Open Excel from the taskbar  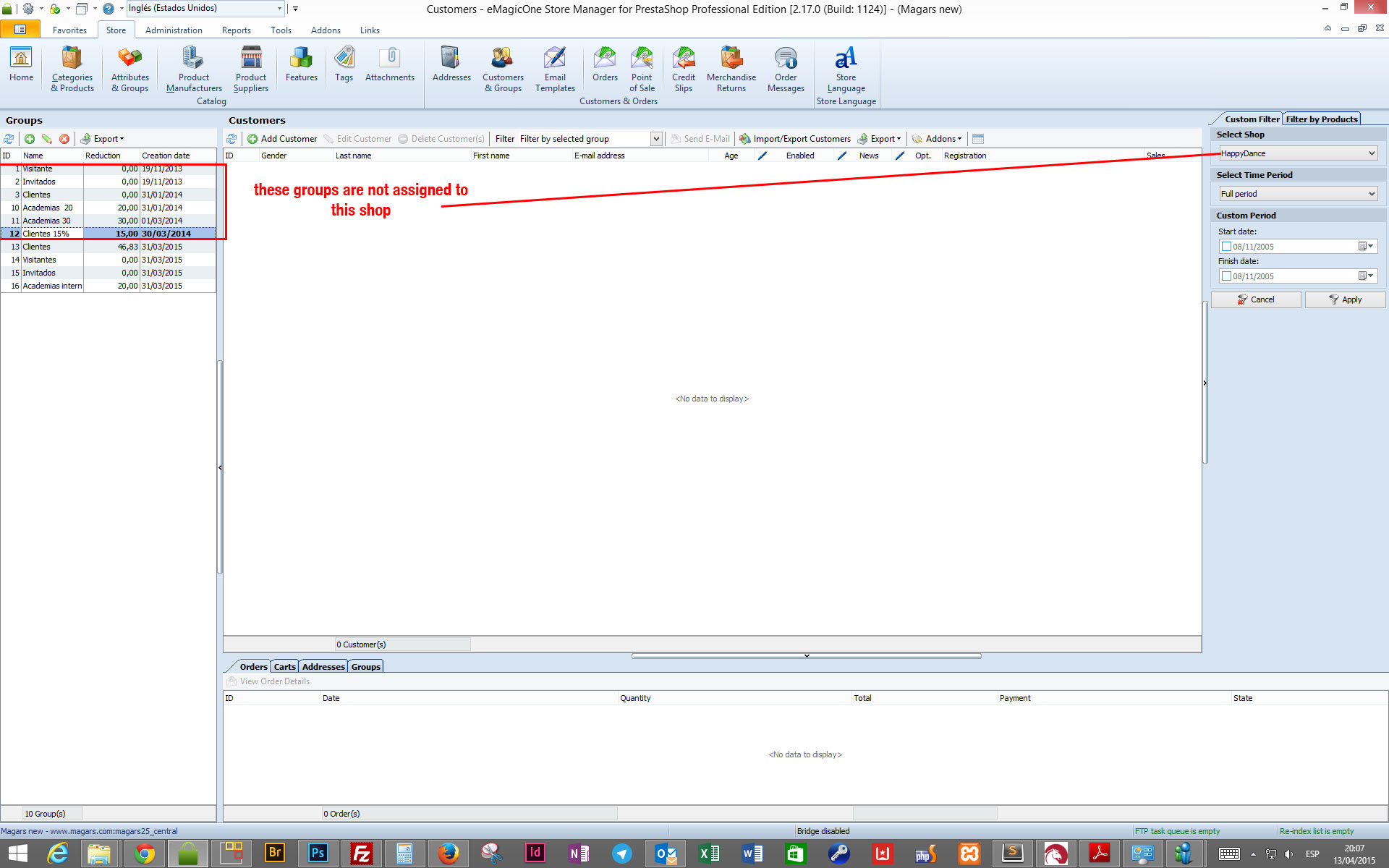pos(708,854)
